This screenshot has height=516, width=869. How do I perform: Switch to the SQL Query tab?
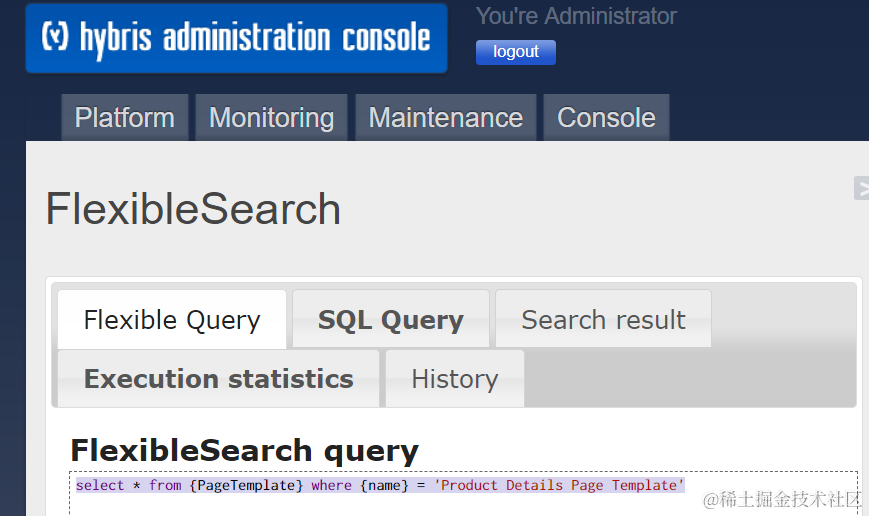(391, 320)
